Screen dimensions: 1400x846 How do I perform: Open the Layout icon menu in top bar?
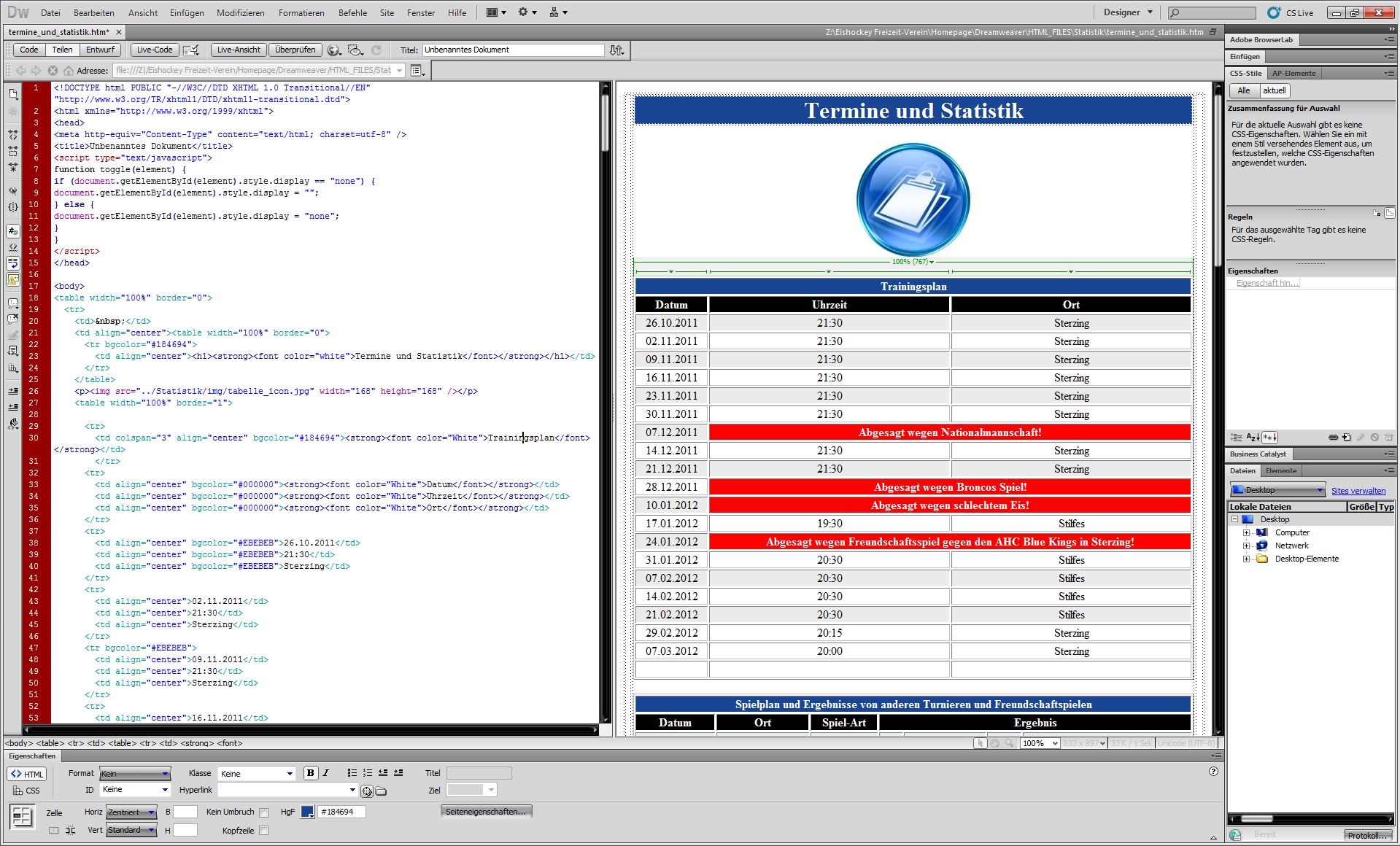495,12
